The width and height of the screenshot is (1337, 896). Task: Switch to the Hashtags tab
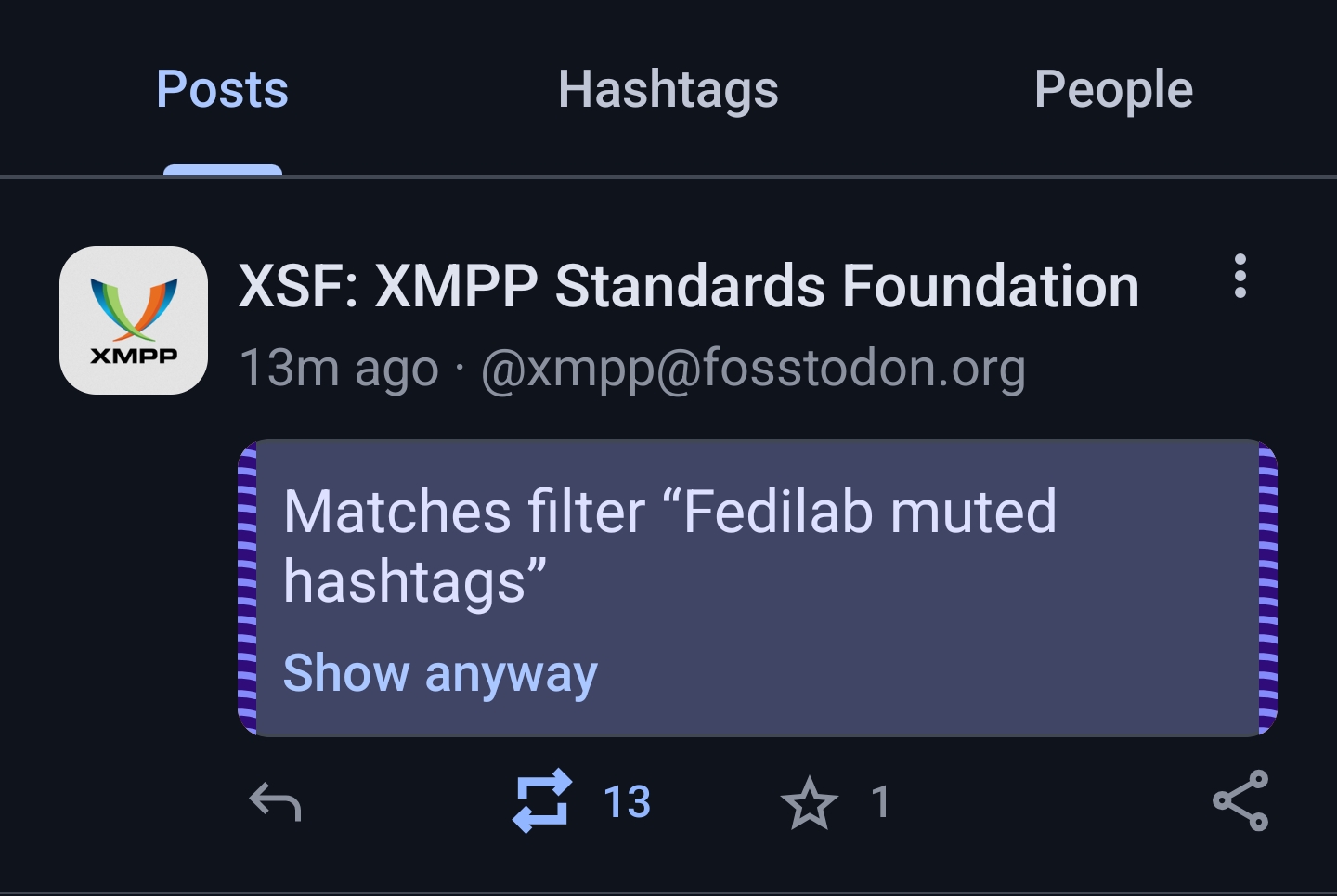pos(668,91)
